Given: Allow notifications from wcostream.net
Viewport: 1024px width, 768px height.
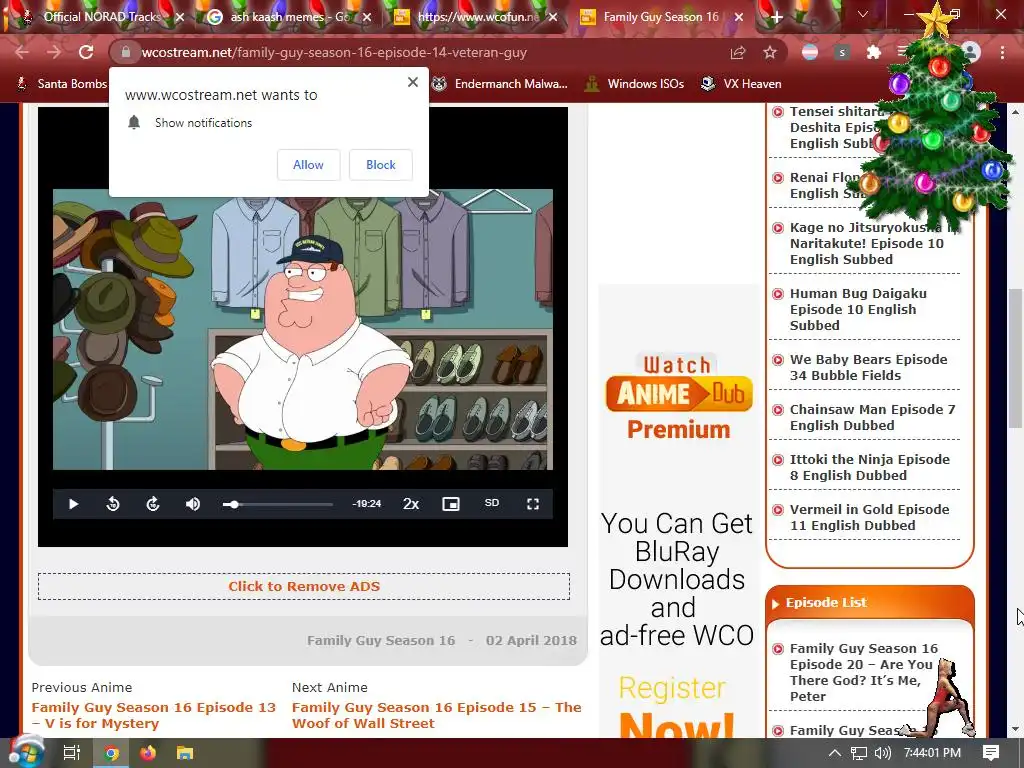Looking at the screenshot, I should pos(308,165).
